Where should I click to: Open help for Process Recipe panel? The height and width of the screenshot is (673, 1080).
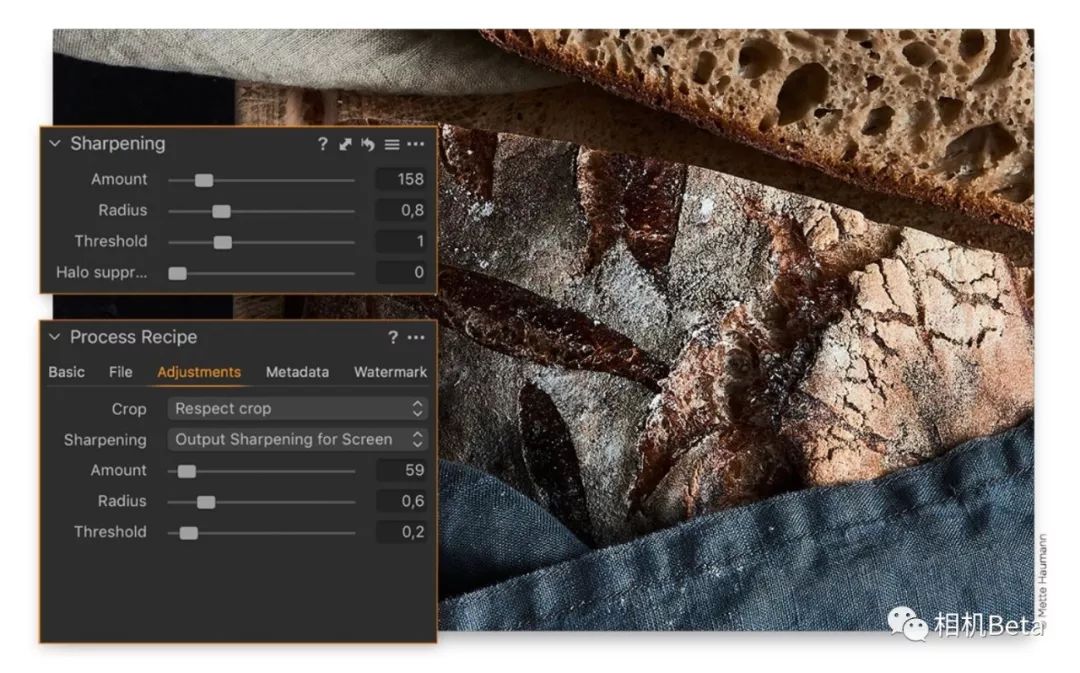pyautogui.click(x=393, y=338)
